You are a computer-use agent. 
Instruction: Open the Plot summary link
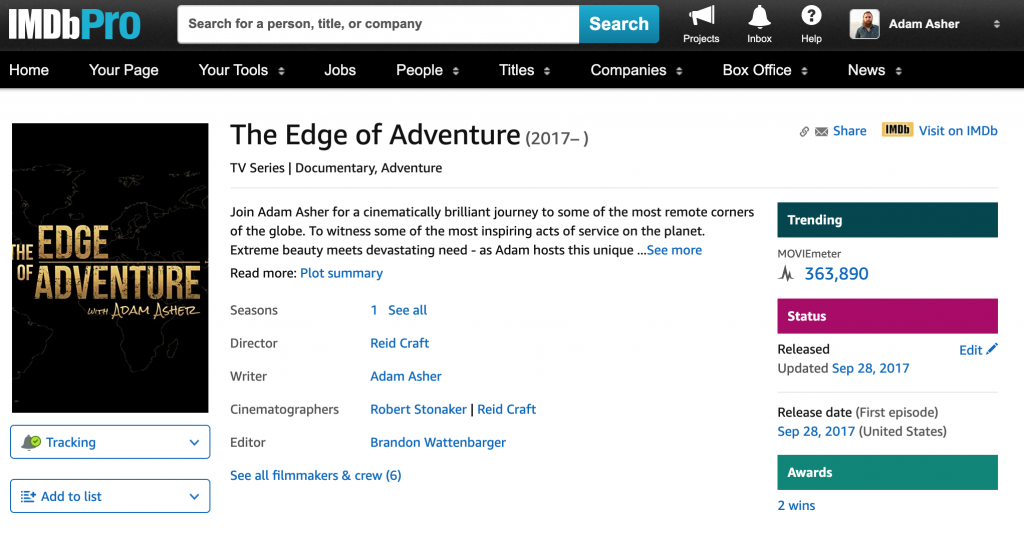click(x=341, y=273)
